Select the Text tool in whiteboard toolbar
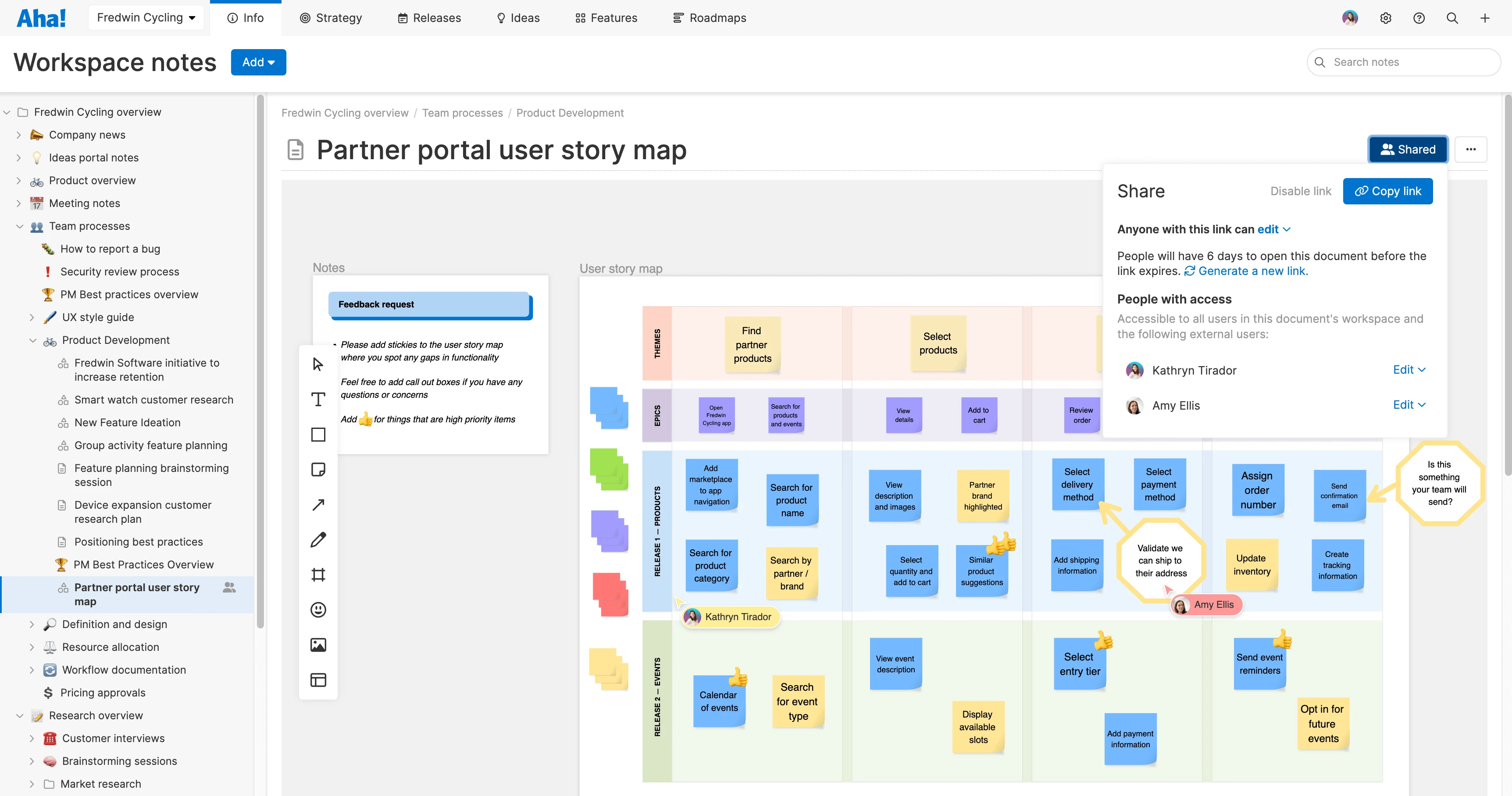 (x=317, y=400)
